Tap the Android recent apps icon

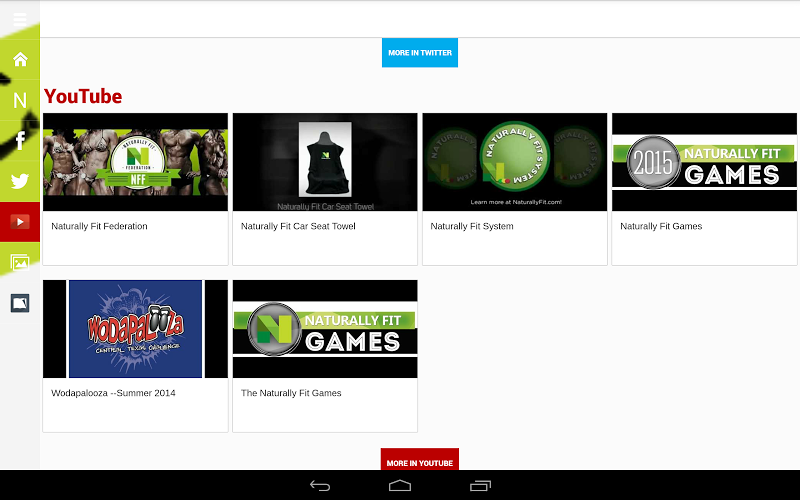pos(480,486)
